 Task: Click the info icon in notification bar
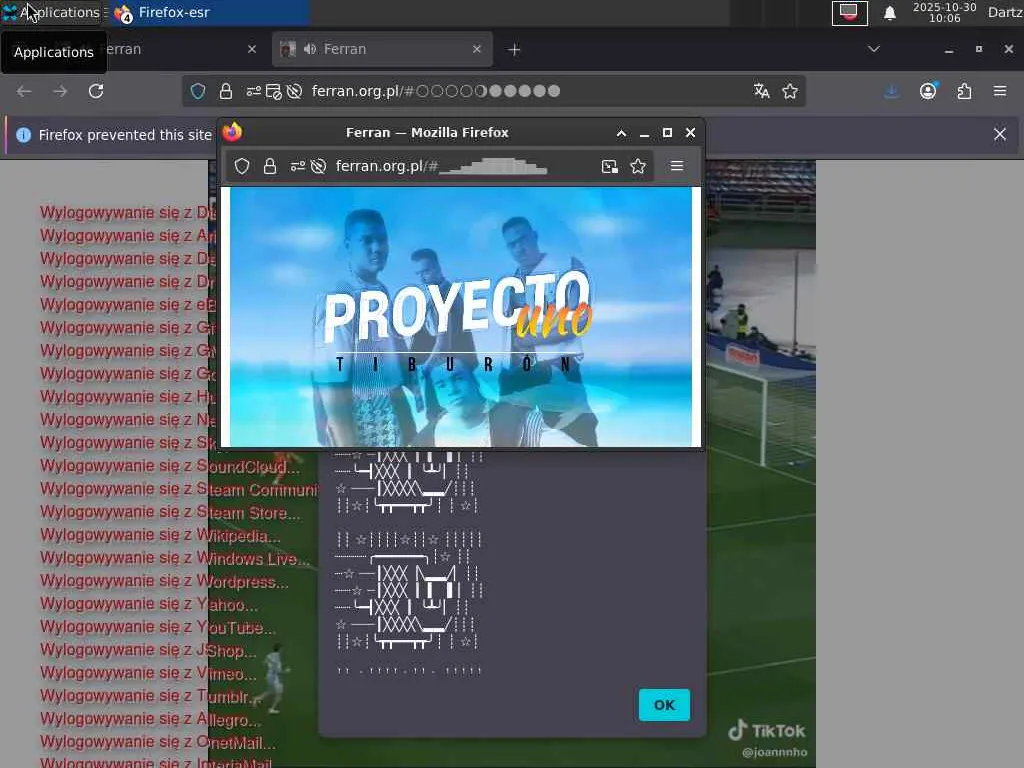pos(24,135)
